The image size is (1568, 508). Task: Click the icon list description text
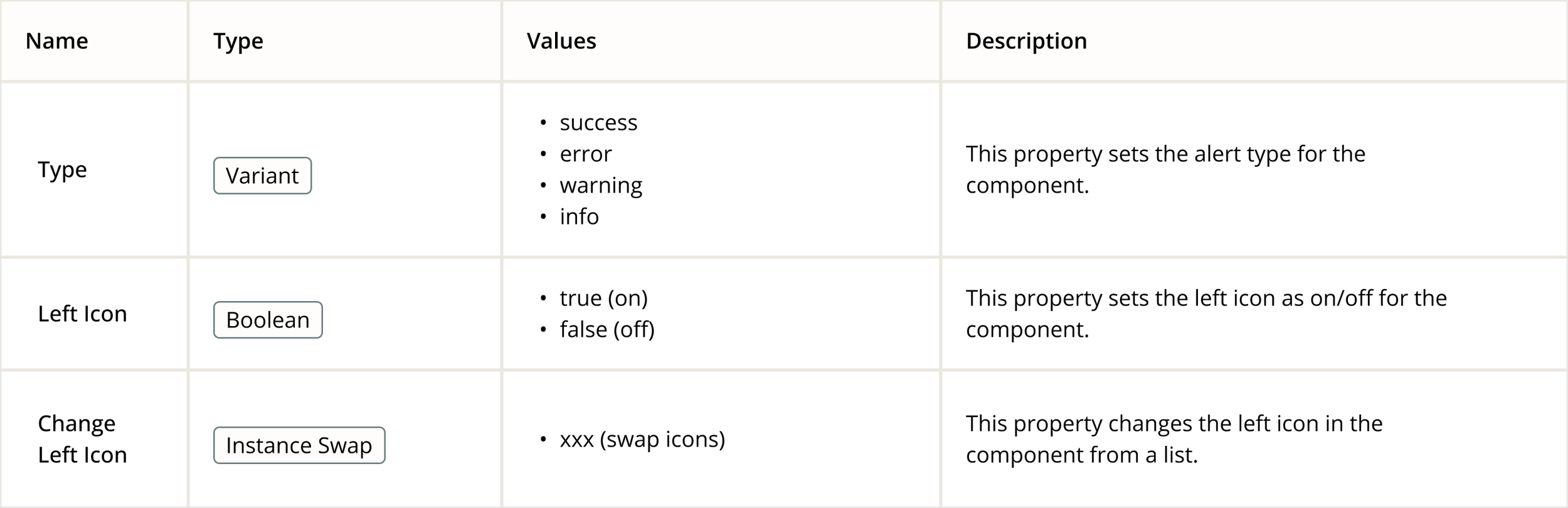1173,439
